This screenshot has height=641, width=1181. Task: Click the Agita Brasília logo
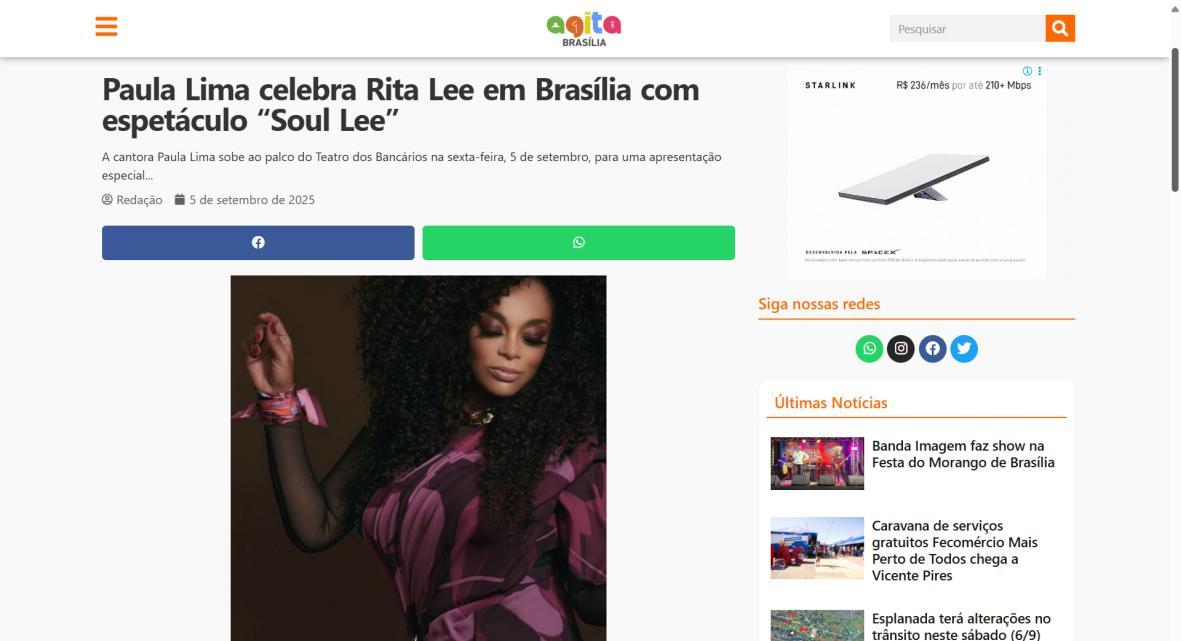(584, 29)
